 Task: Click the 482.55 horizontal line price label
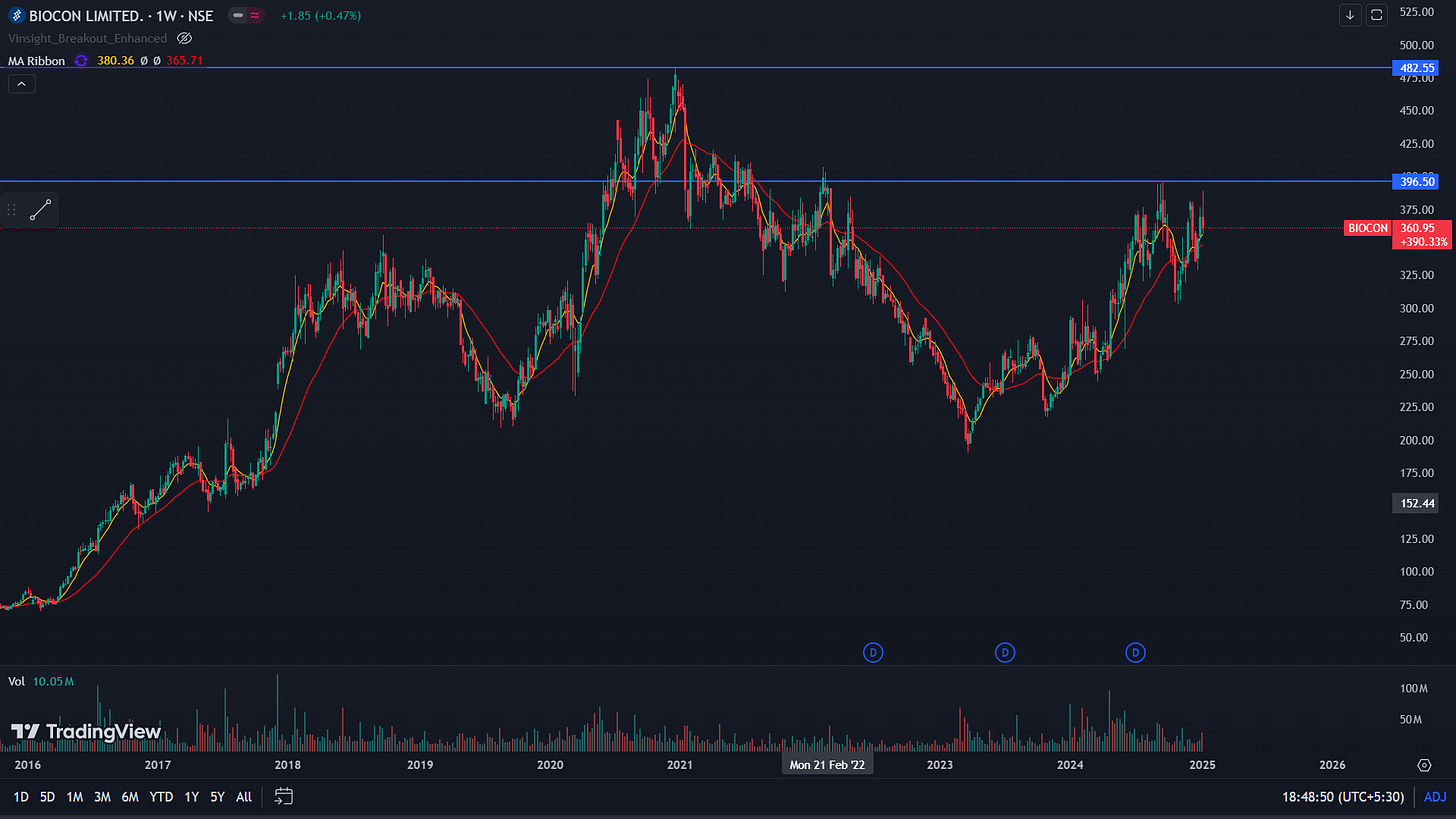[1415, 68]
